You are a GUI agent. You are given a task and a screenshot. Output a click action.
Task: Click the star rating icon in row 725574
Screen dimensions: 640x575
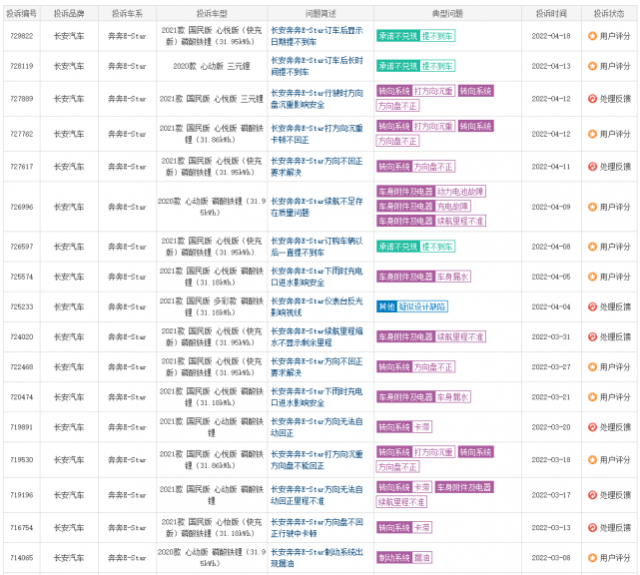(592, 277)
